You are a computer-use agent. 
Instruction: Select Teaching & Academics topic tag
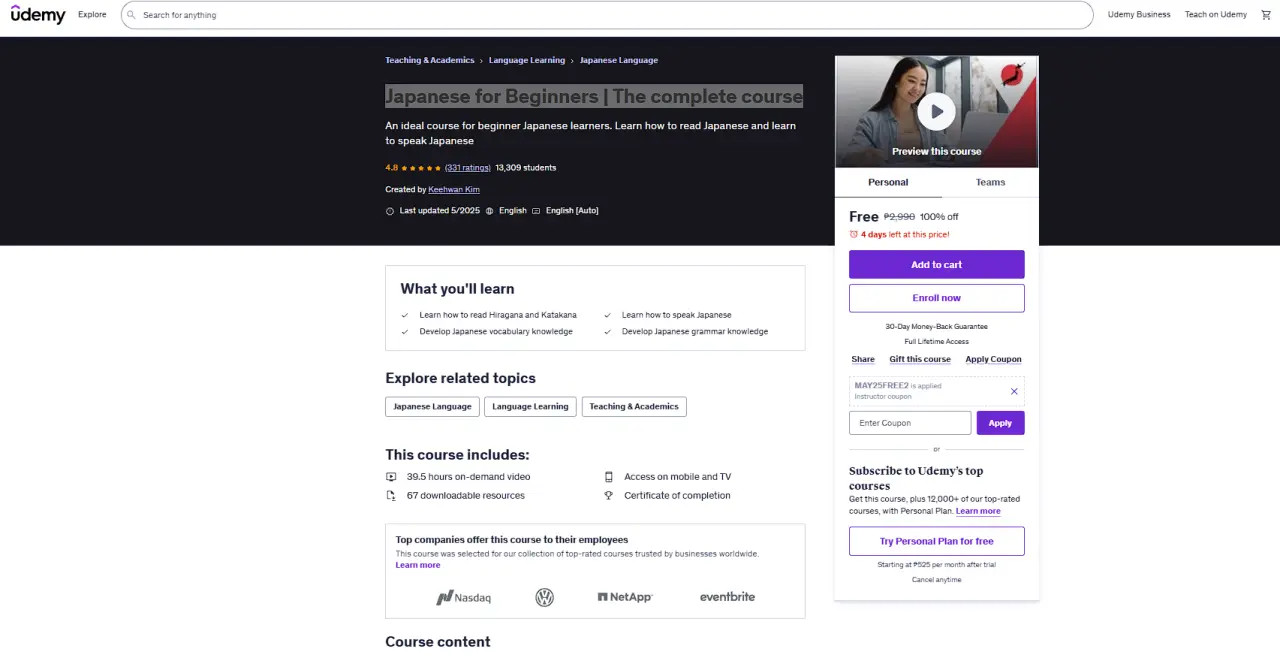[634, 407]
